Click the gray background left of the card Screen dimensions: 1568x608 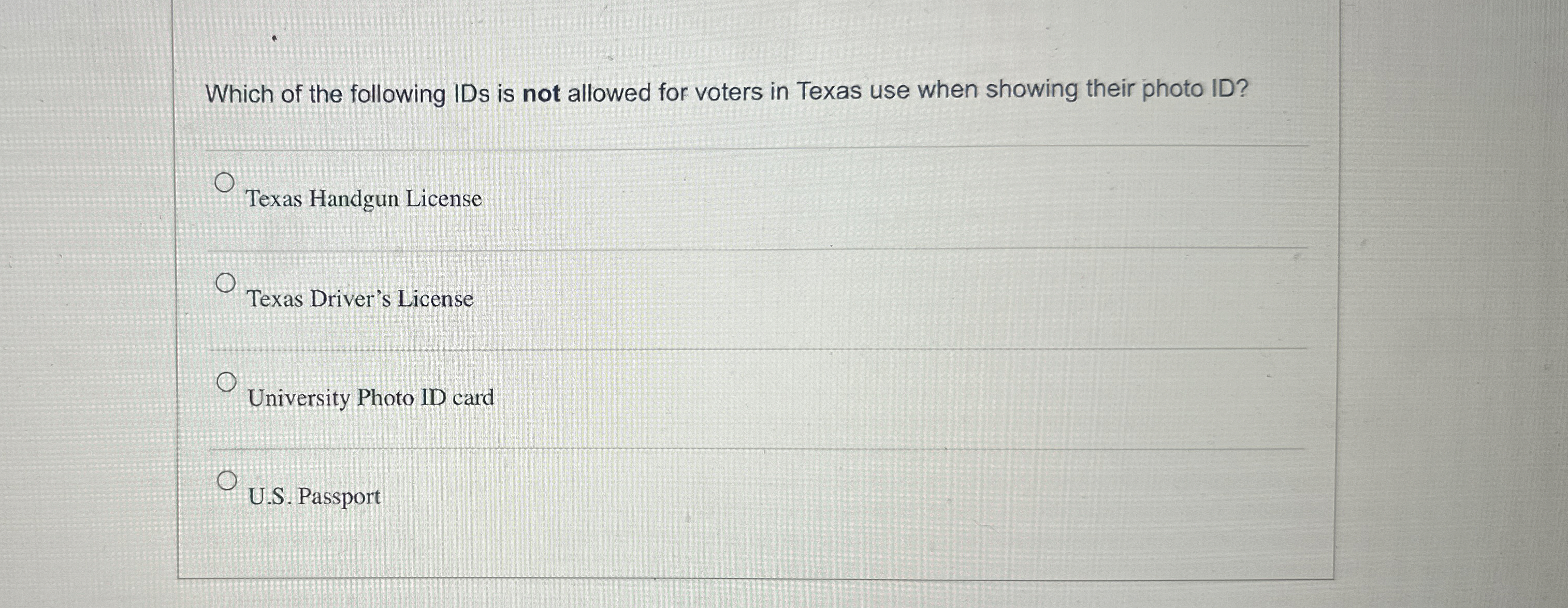tap(85, 304)
